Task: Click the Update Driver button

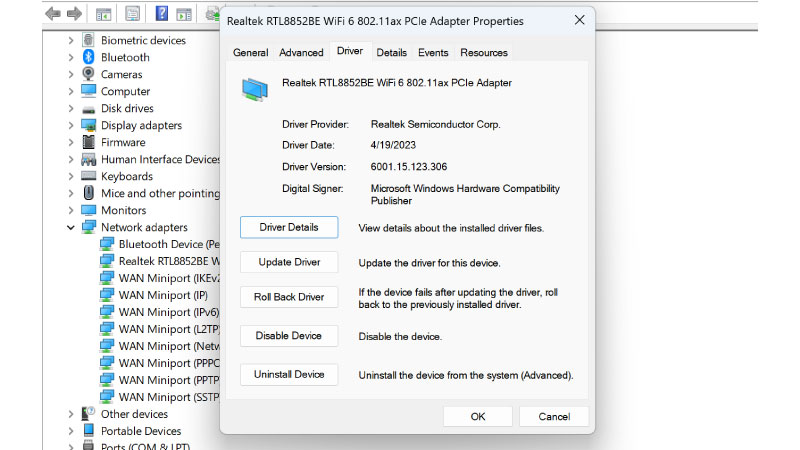Action: click(x=289, y=263)
